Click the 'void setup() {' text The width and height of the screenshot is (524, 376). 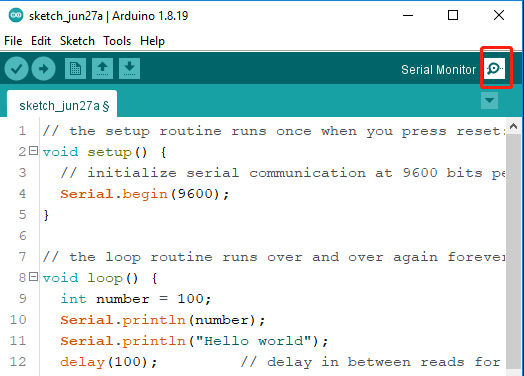point(105,152)
